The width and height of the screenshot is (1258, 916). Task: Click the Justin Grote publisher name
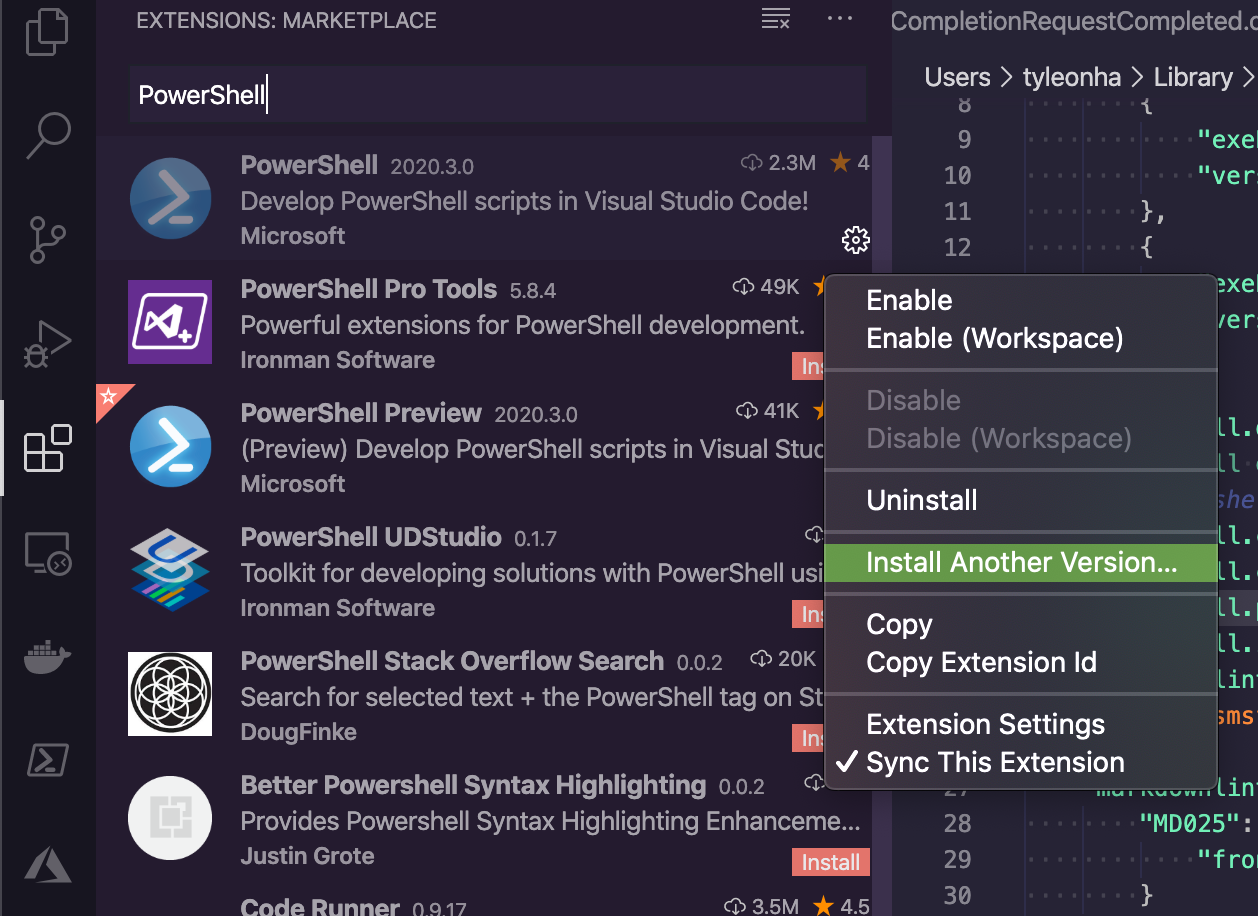(308, 856)
